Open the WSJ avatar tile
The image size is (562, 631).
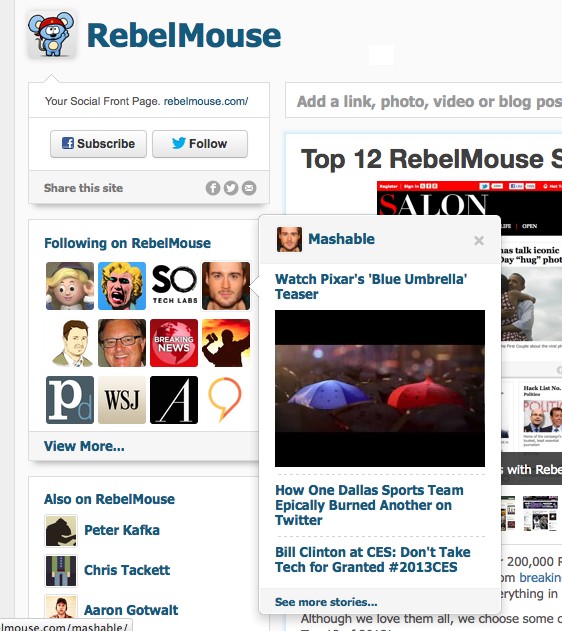click(x=122, y=400)
